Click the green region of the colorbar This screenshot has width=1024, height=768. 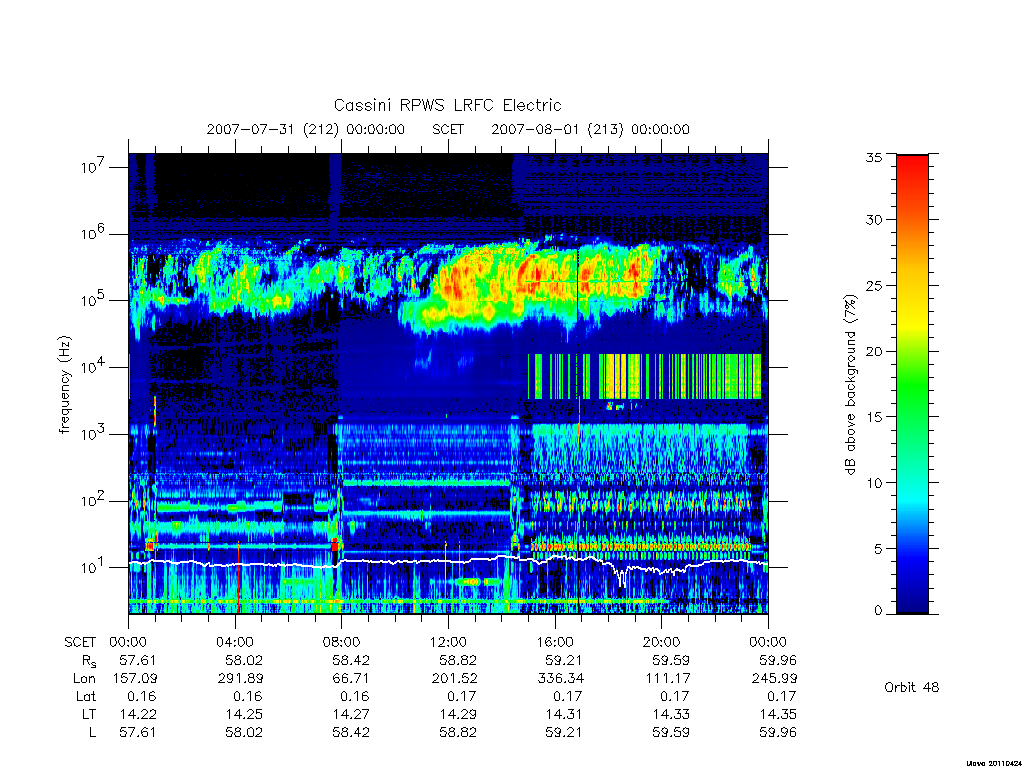point(912,385)
